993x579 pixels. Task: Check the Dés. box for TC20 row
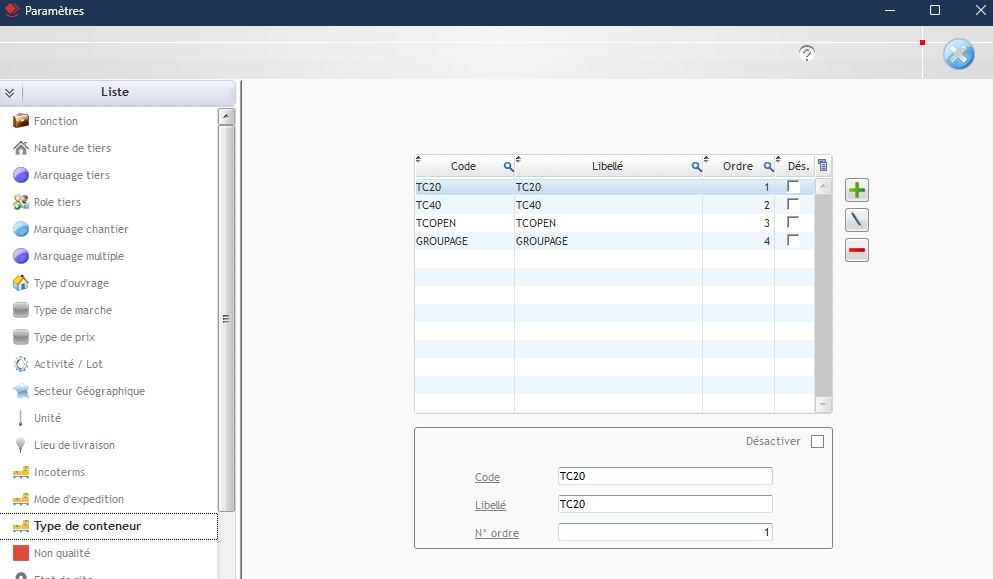(793, 187)
